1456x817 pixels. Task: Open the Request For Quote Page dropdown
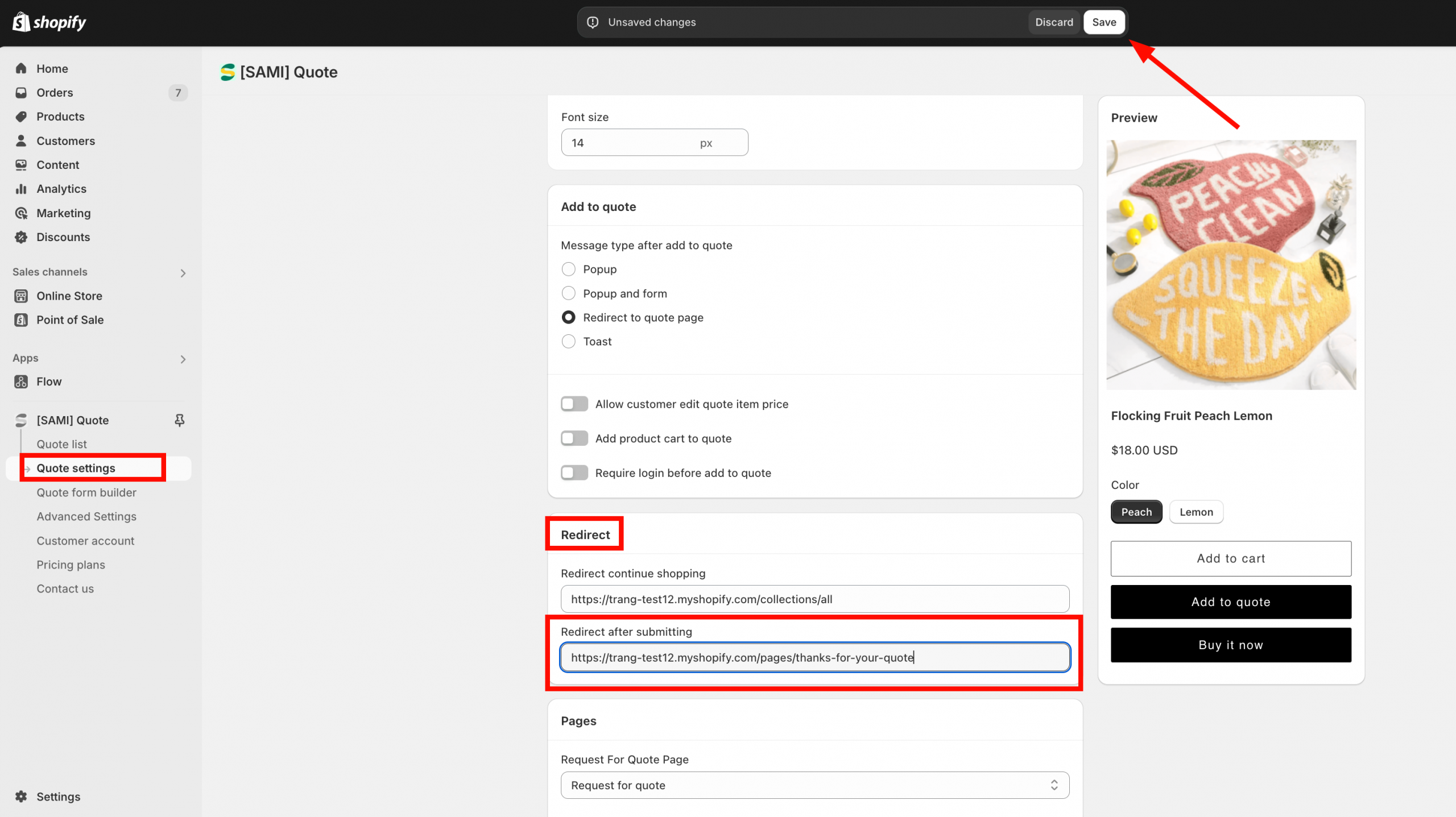pos(814,785)
